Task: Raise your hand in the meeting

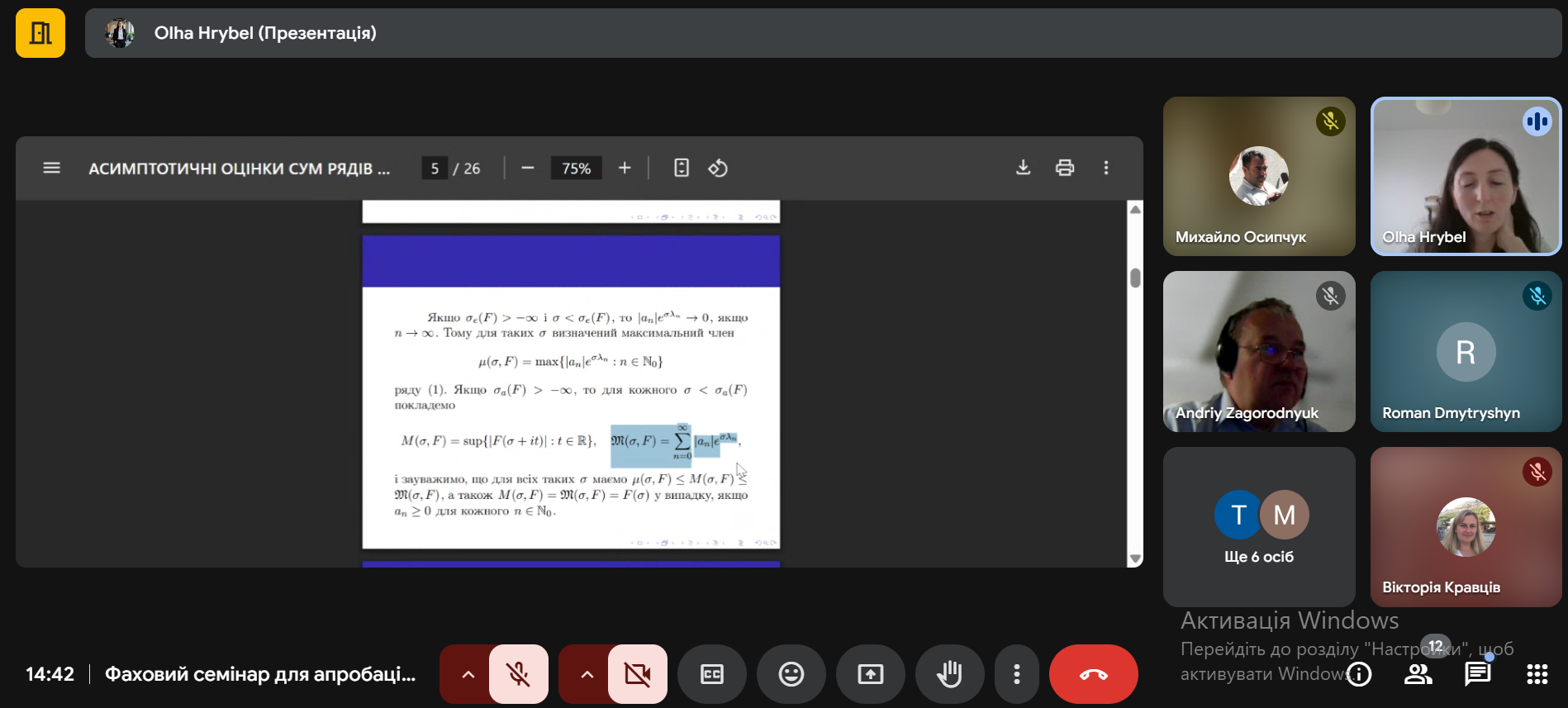Action: pyautogui.click(x=949, y=674)
